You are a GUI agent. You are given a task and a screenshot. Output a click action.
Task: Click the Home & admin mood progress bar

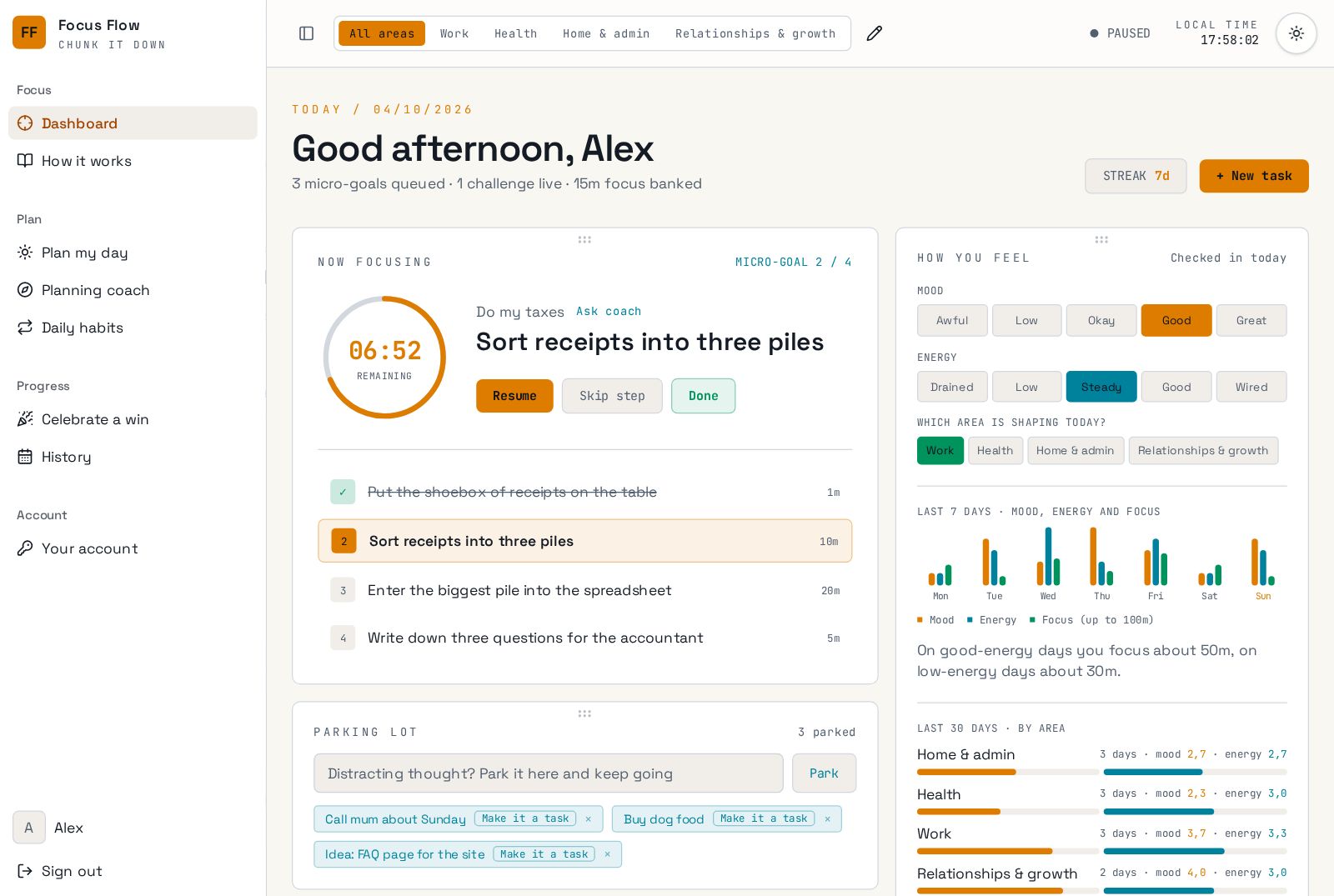pyautogui.click(x=1008, y=773)
